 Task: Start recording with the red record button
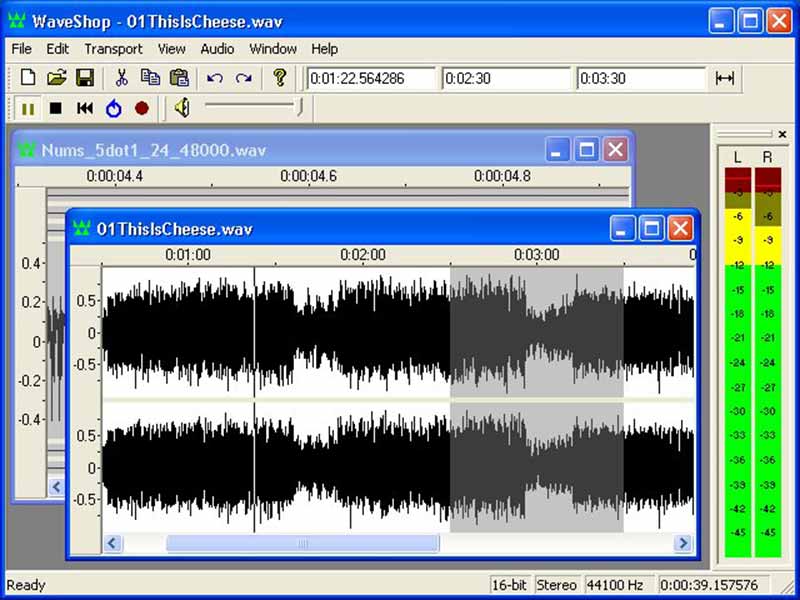[141, 108]
